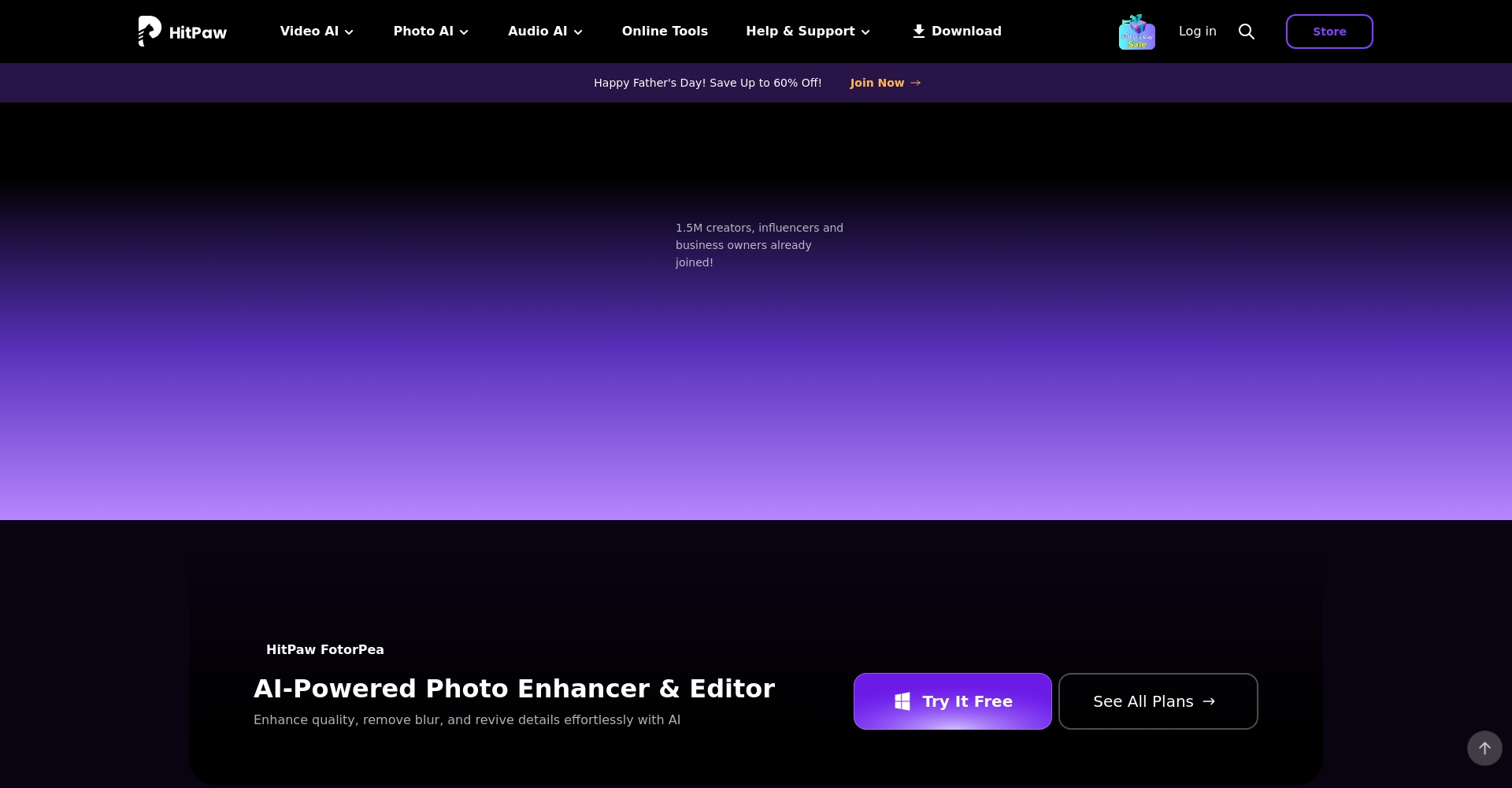
Task: Click the 1.5M creators text
Action: pos(759,245)
